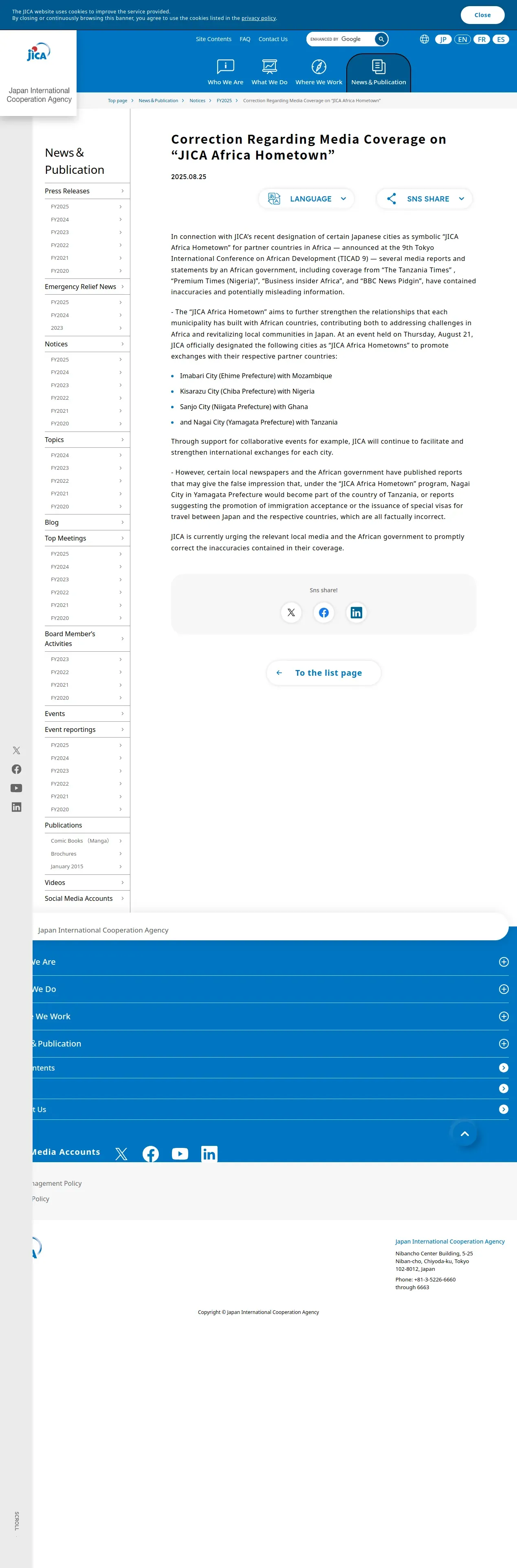Expand the footer Who We Are section plus icon
This screenshot has width=517, height=1568.
tap(504, 962)
